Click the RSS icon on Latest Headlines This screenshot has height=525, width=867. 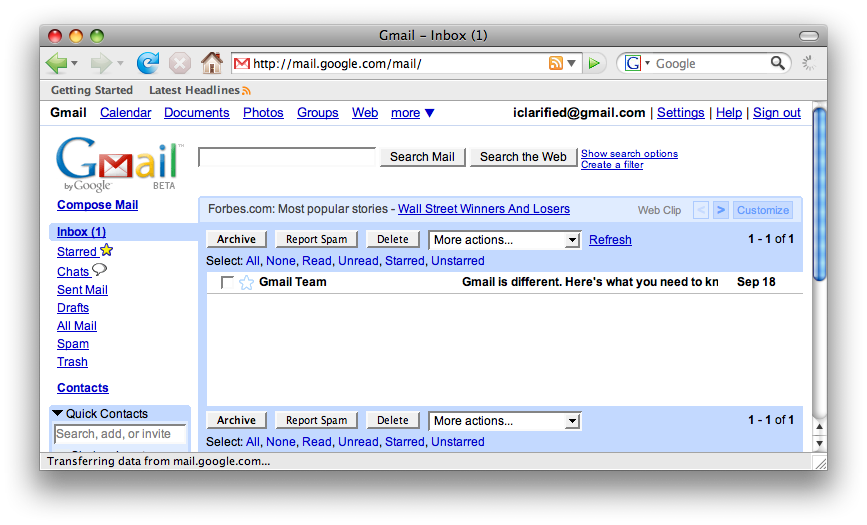[x=246, y=91]
